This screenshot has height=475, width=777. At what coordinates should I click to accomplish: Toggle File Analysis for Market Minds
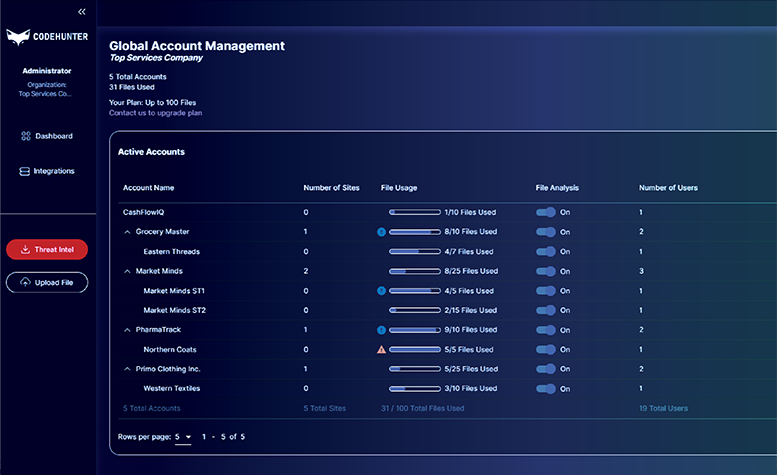[x=546, y=271]
